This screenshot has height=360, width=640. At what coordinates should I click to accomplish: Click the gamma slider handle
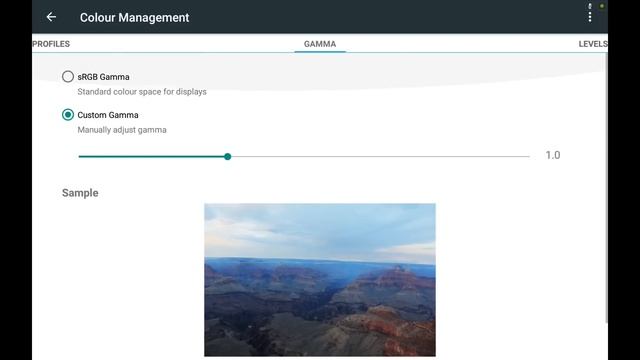pyautogui.click(x=228, y=156)
